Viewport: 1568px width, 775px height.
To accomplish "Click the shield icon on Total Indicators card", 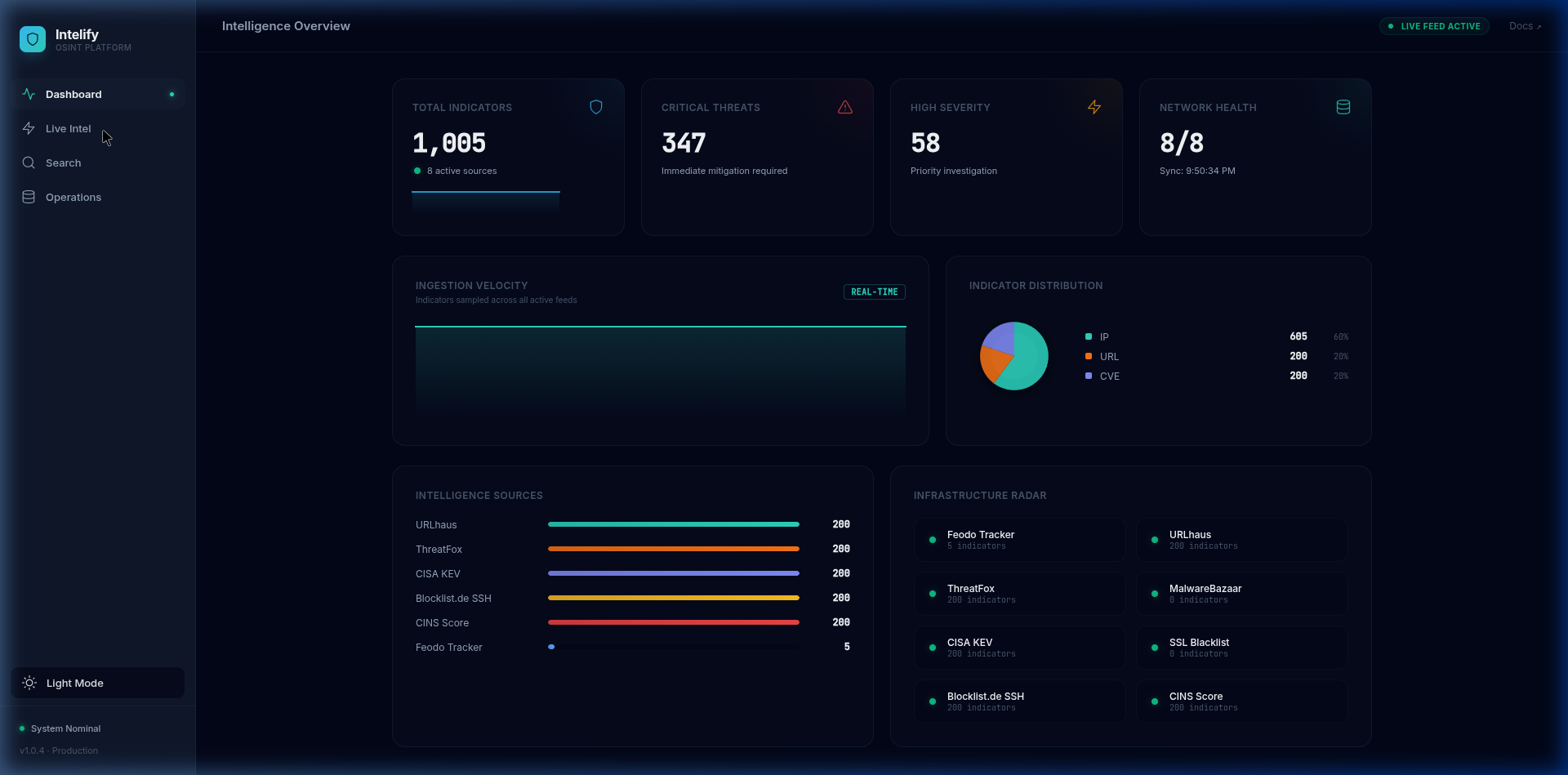I will (x=596, y=107).
